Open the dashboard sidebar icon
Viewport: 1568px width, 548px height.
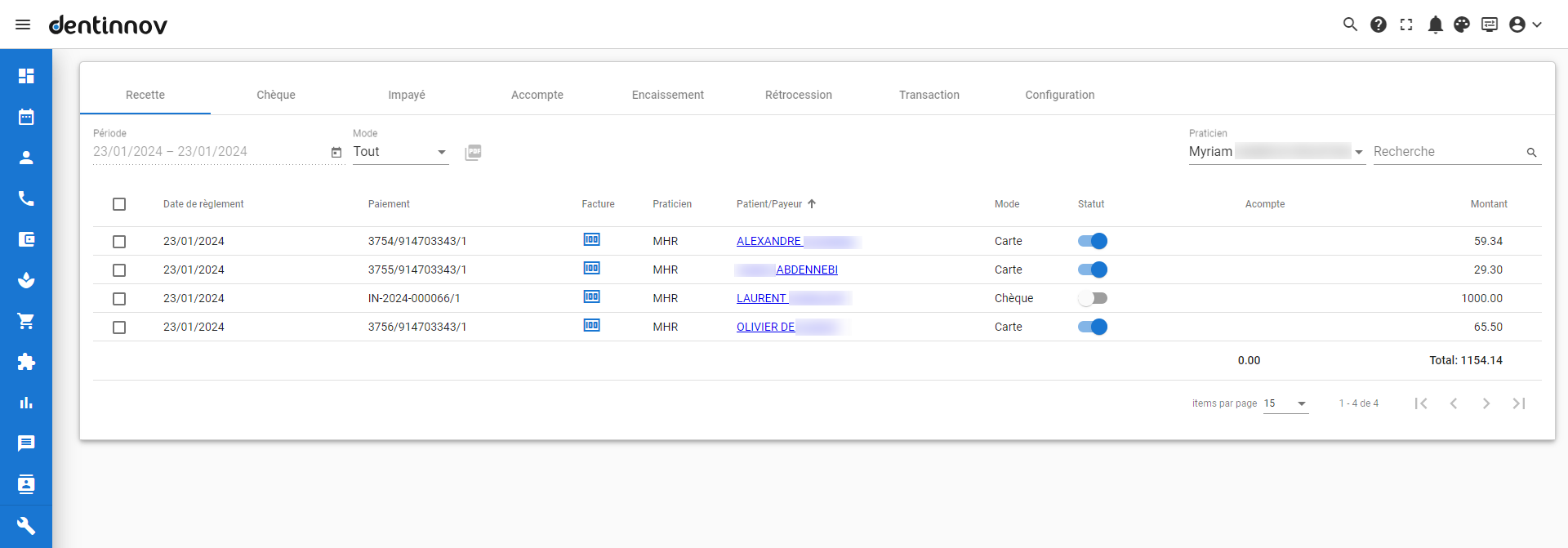(26, 76)
